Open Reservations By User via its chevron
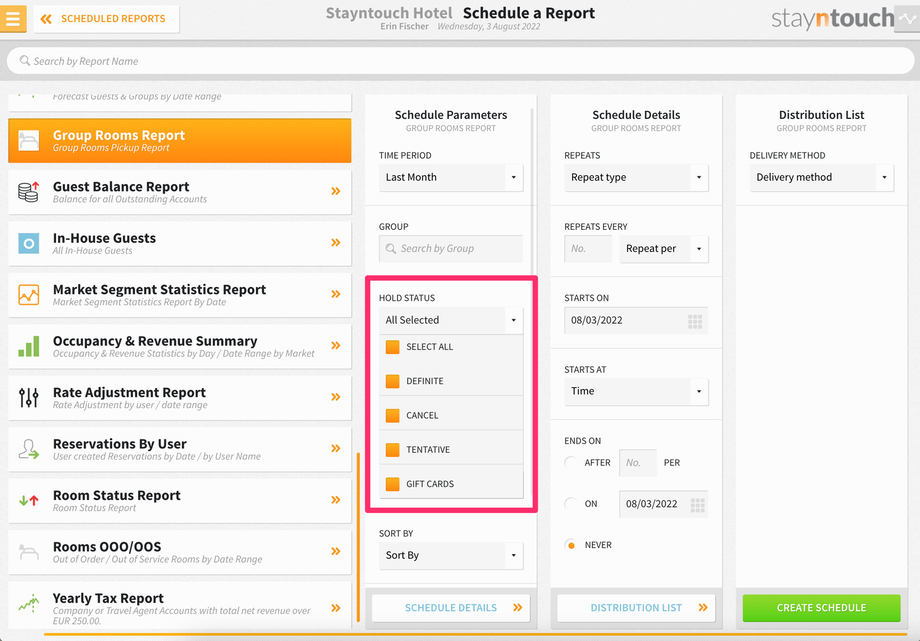Image resolution: width=920 pixels, height=641 pixels. click(336, 448)
